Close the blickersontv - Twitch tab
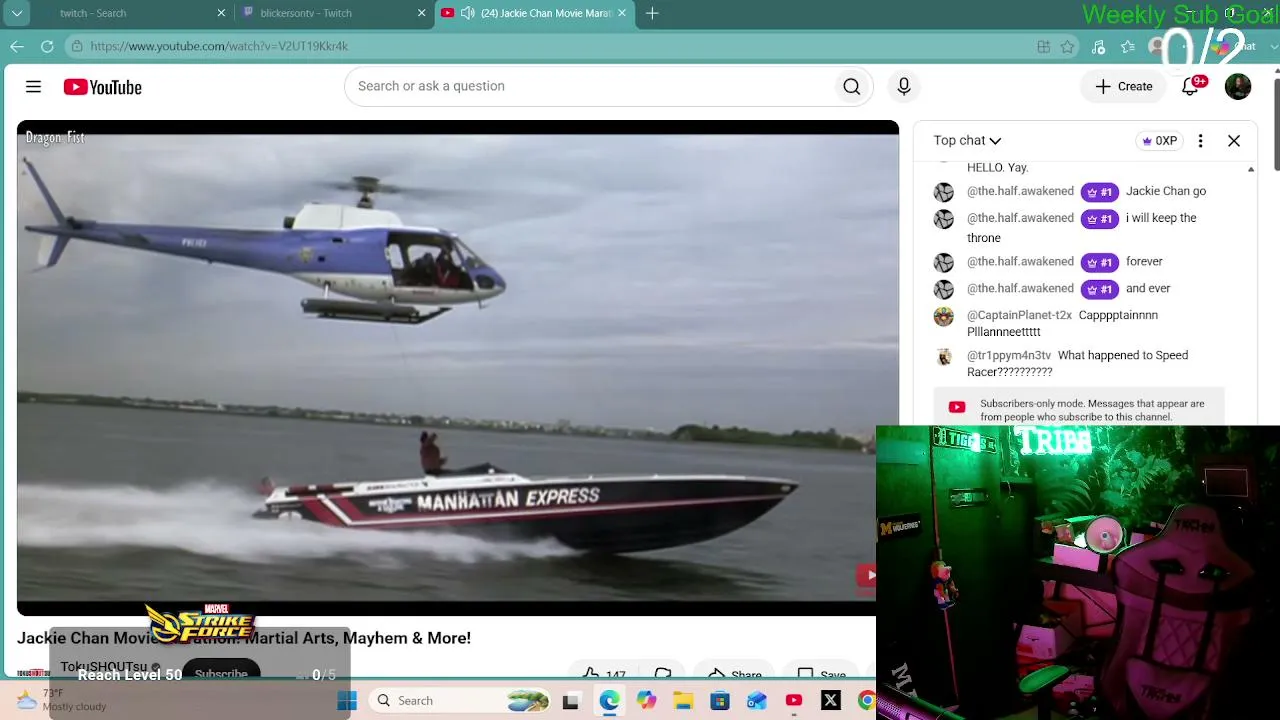Viewport: 1280px width, 720px height. [421, 13]
